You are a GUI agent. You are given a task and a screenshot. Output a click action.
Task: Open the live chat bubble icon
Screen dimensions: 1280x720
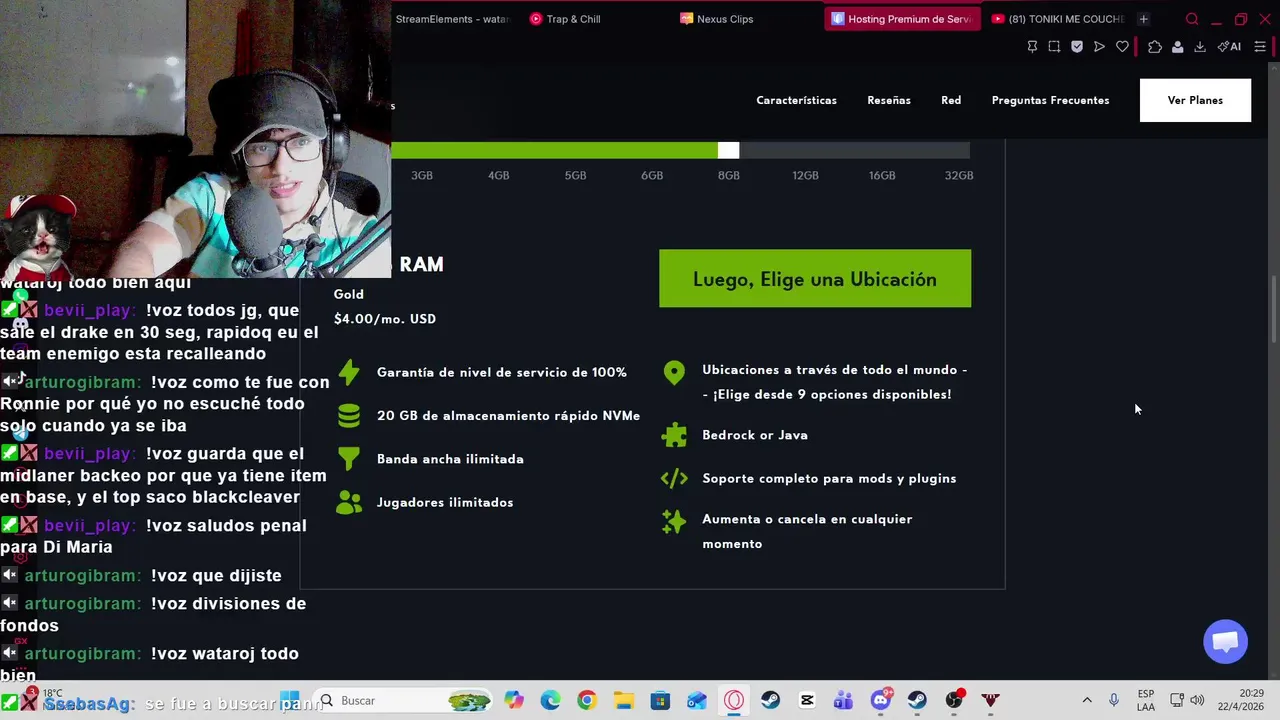1225,641
